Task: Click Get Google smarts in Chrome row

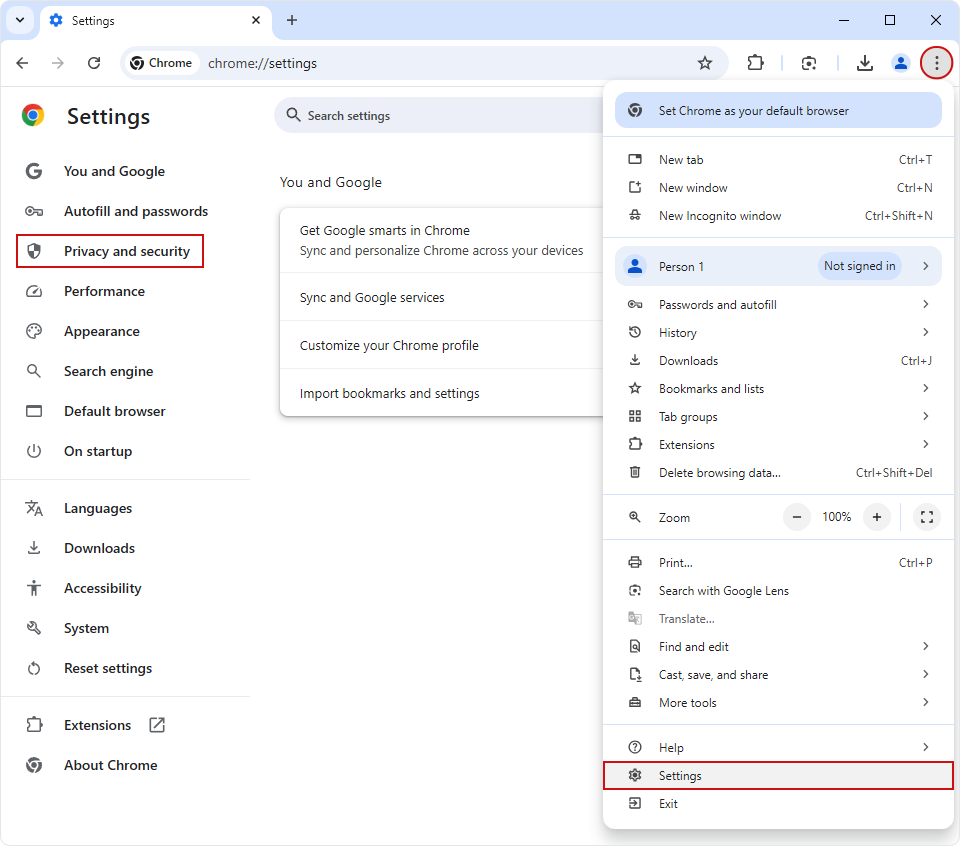Action: tap(442, 241)
